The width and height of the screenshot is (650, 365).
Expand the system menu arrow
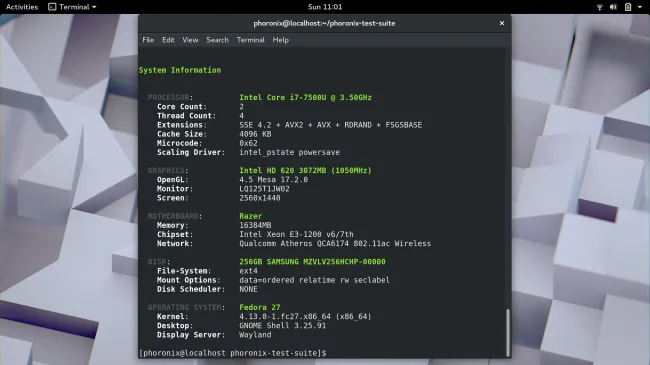[x=640, y=7]
